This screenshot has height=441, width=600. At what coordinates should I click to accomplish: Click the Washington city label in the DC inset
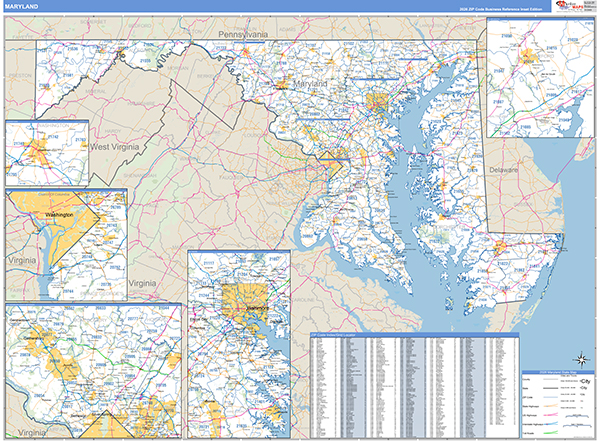59,215
